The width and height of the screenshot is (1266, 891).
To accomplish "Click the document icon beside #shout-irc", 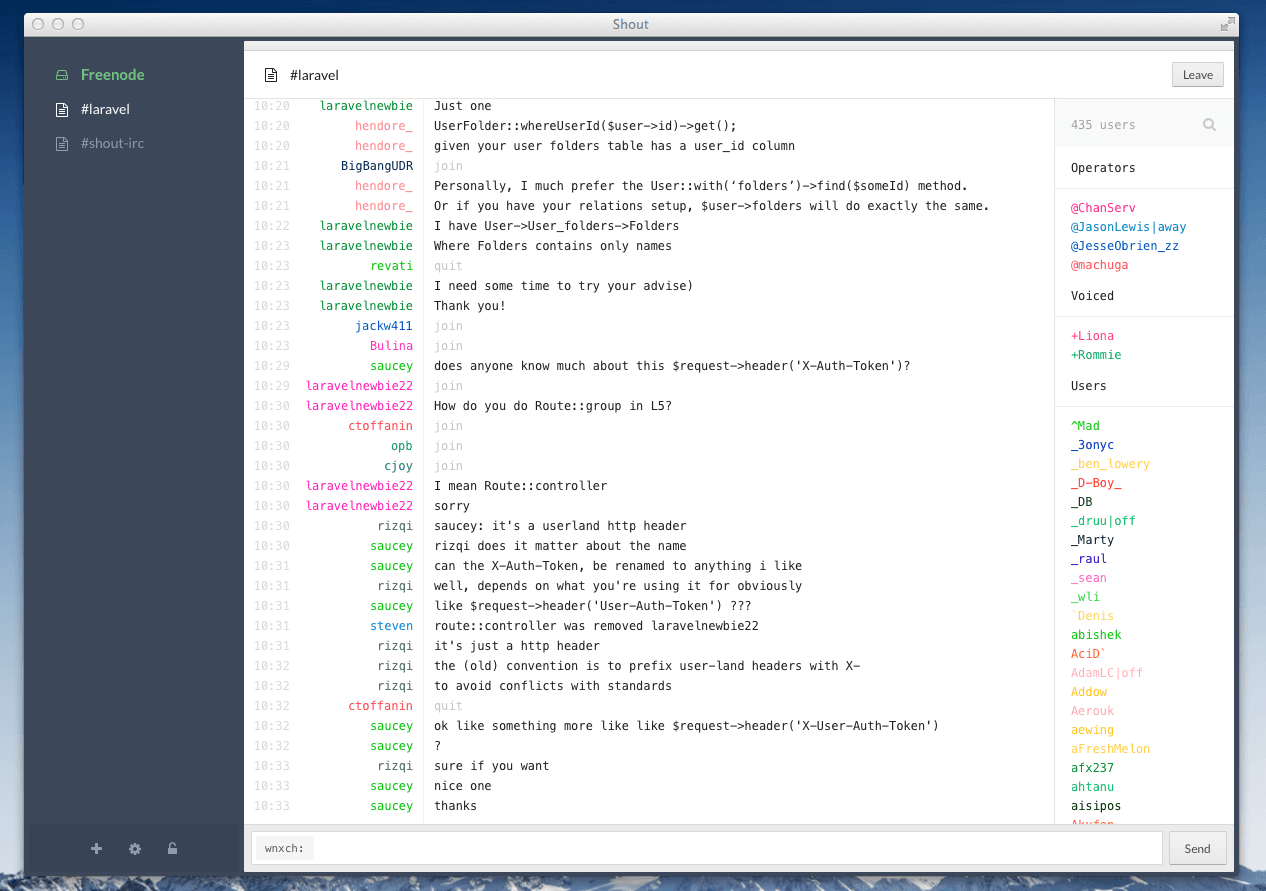I will [62, 143].
